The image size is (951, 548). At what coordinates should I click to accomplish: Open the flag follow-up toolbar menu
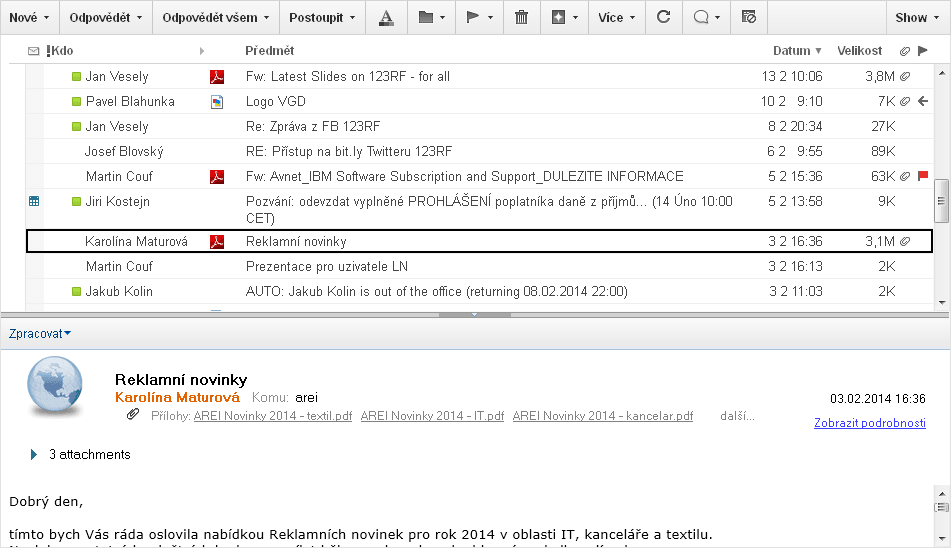click(479, 17)
